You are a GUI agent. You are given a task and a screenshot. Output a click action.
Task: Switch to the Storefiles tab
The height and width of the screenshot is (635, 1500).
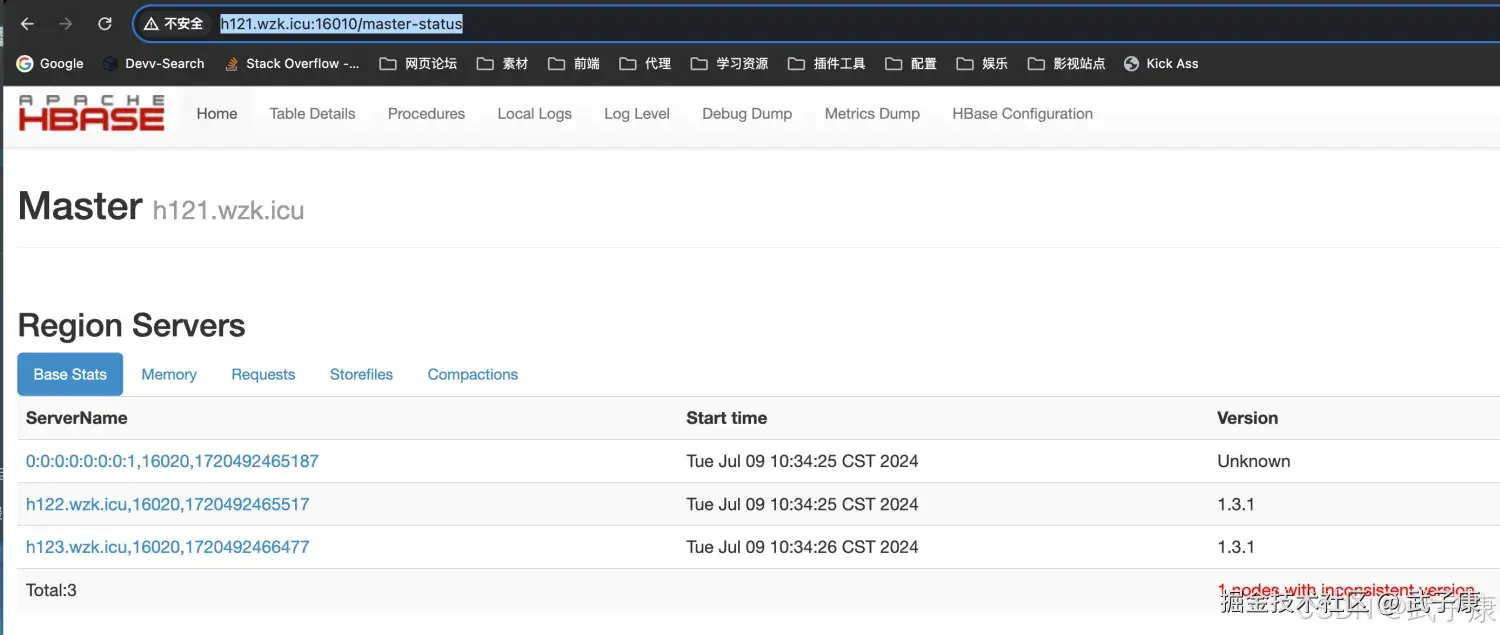[361, 374]
